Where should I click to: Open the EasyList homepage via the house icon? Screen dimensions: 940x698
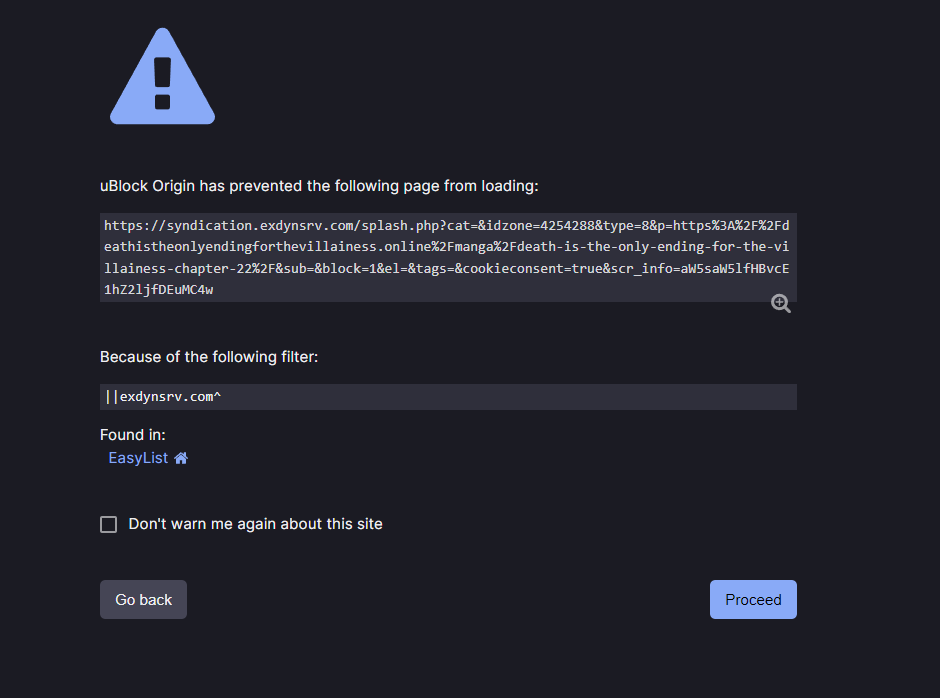[x=181, y=457]
